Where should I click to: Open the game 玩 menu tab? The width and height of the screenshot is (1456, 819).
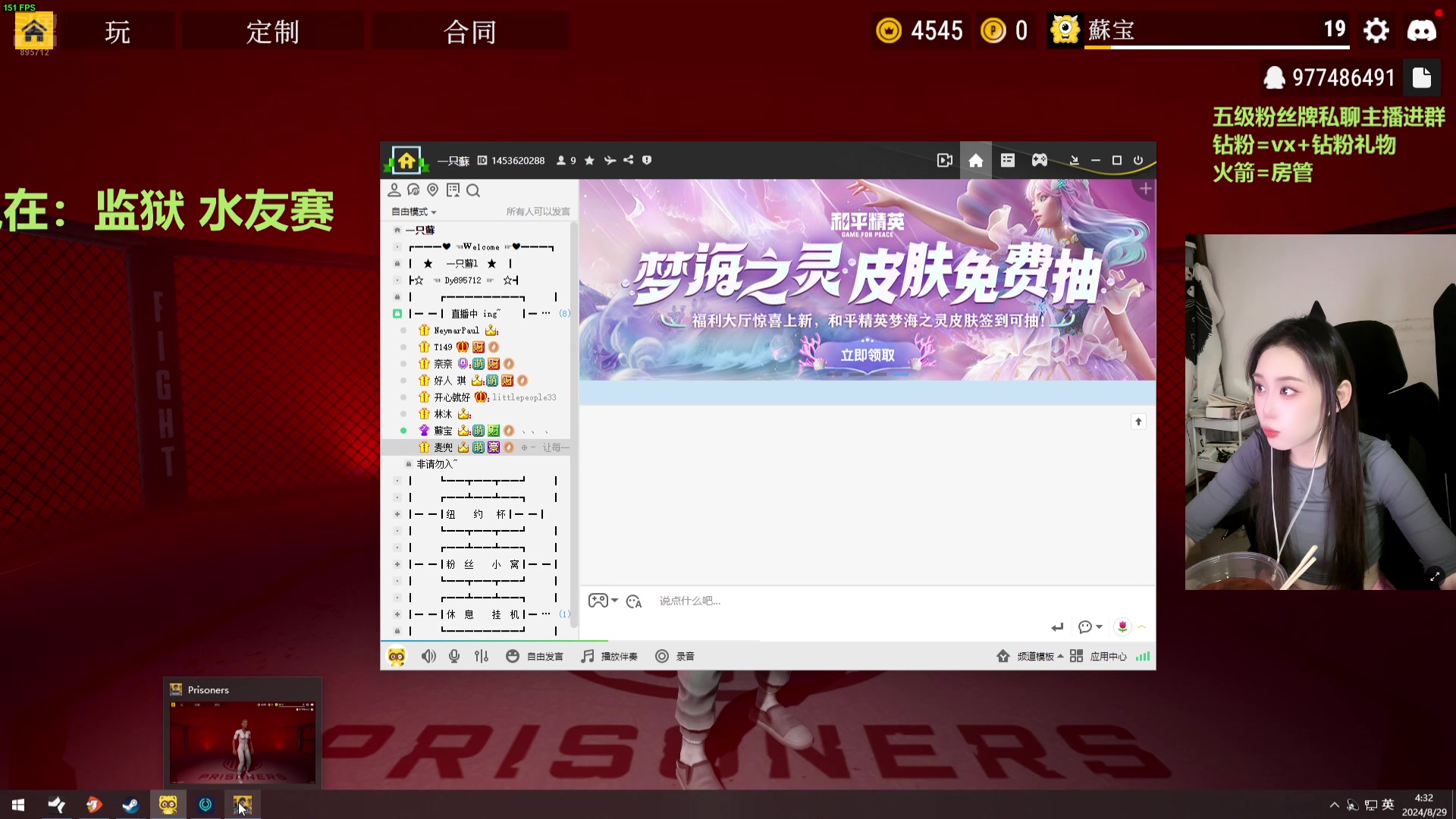[118, 32]
